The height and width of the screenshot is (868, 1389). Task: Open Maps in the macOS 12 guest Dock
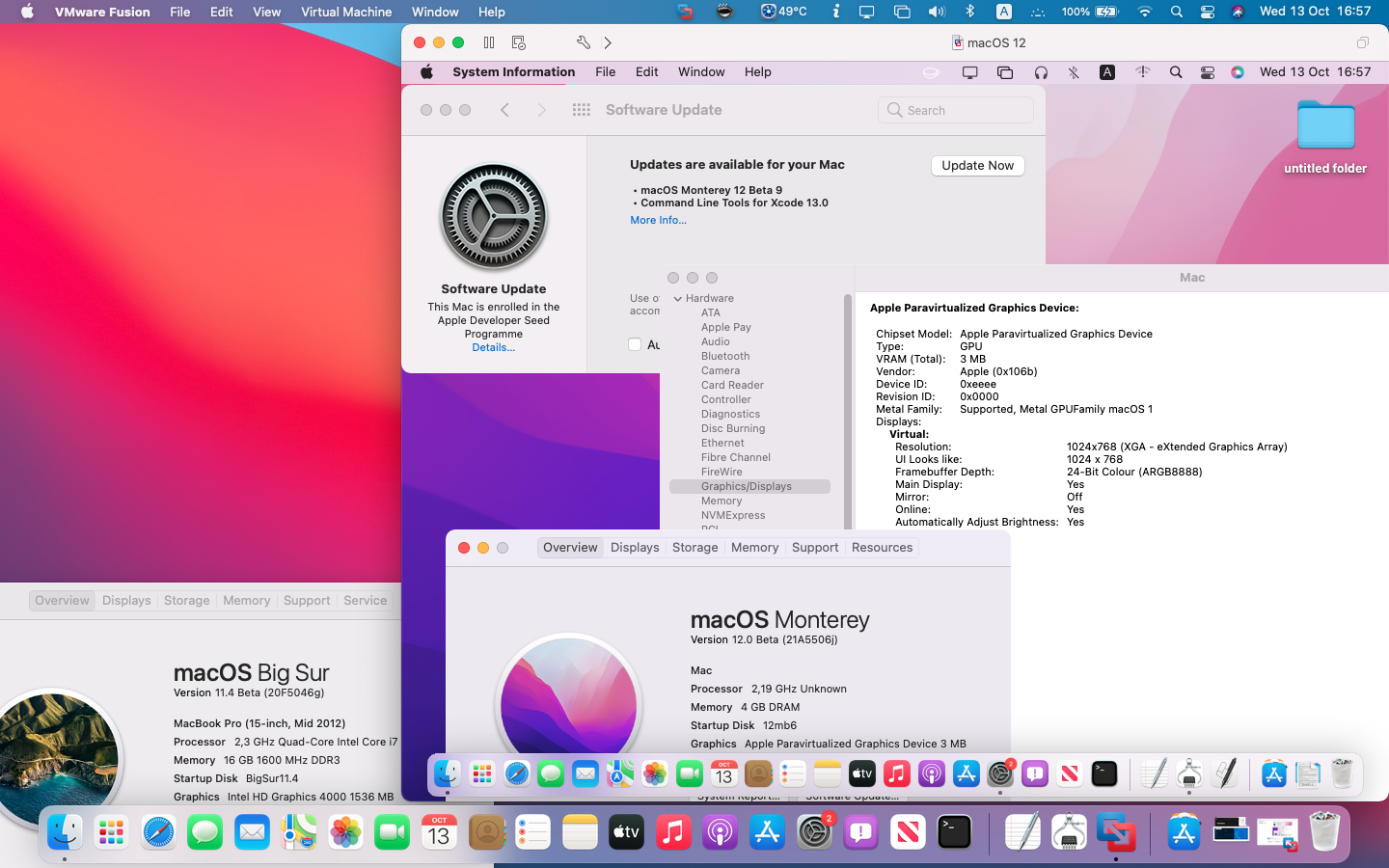(x=620, y=773)
